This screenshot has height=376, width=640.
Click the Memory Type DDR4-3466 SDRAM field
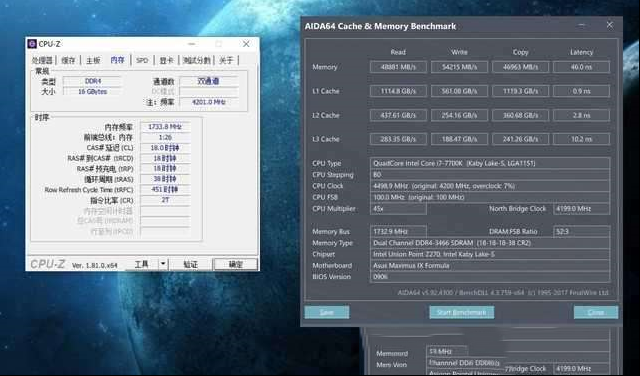tap(490, 243)
